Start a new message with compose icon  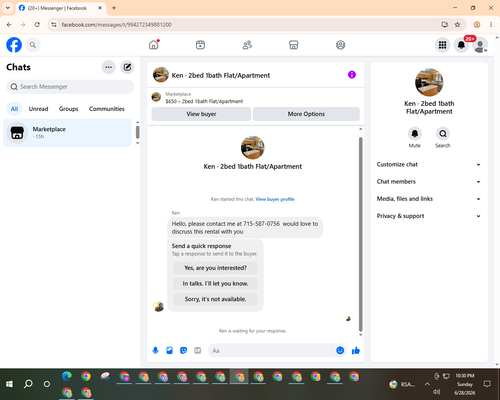[x=127, y=67]
